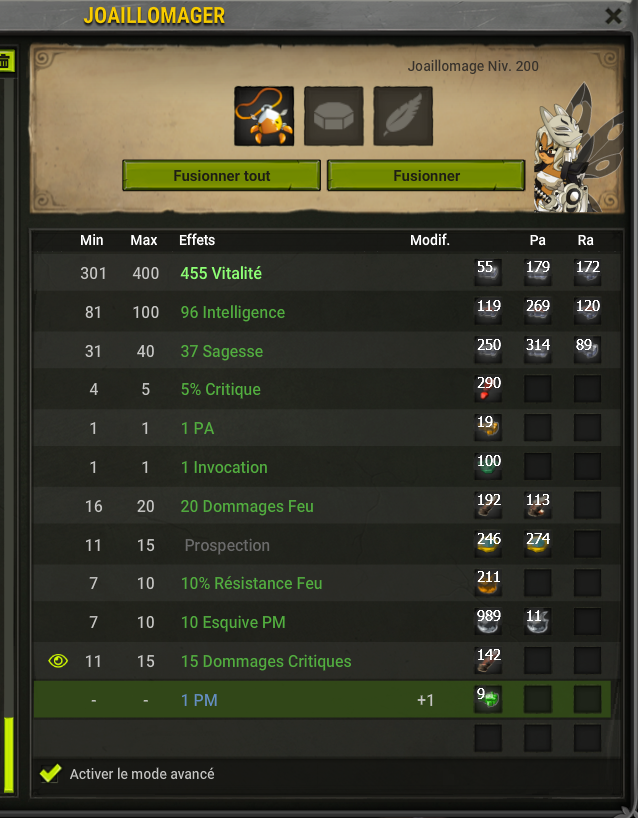The width and height of the screenshot is (638, 818).
Task: Select the 55 Vitalité rune
Action: click(x=488, y=272)
